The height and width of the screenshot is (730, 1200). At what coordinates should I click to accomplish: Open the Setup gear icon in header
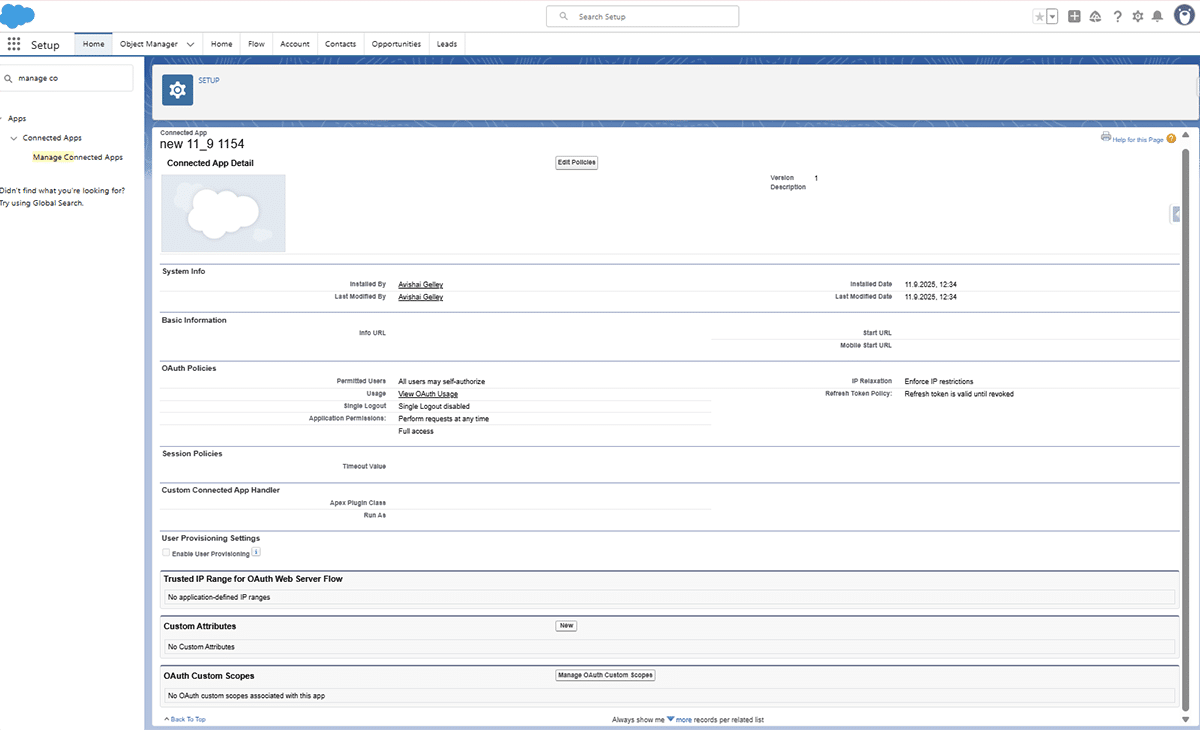[x=1137, y=17]
